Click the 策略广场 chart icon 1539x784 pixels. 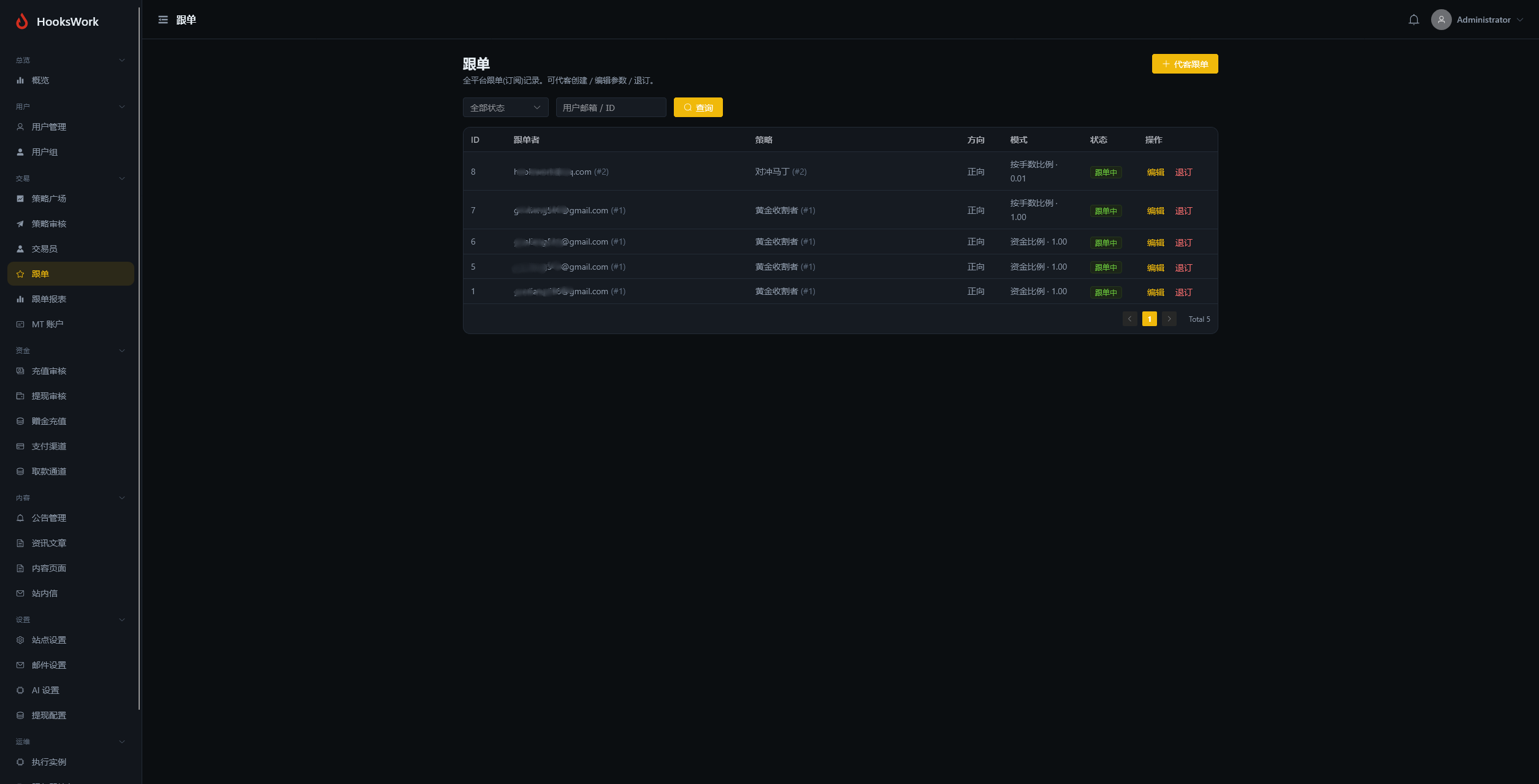point(20,199)
